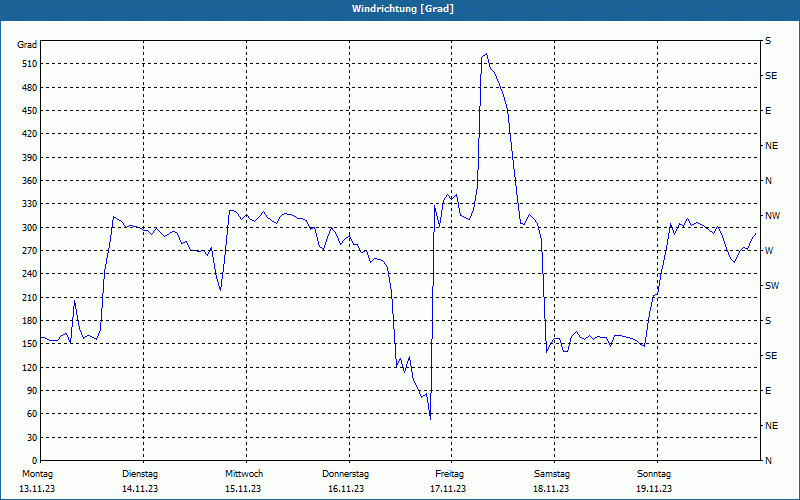Select the 120 degree axis value
Viewport: 800px width, 500px height.
point(30,367)
